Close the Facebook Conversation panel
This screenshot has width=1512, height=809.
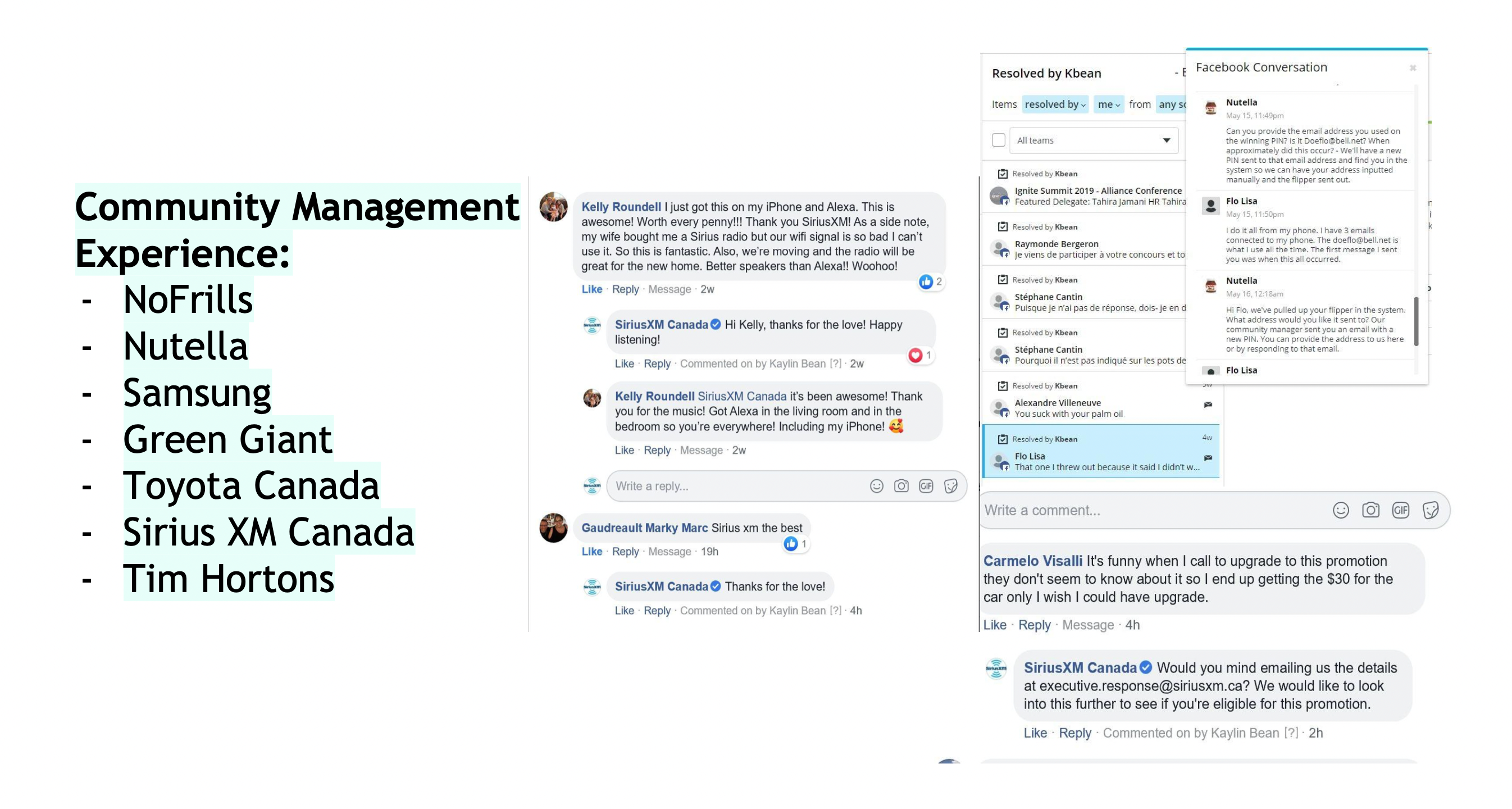(x=1413, y=68)
